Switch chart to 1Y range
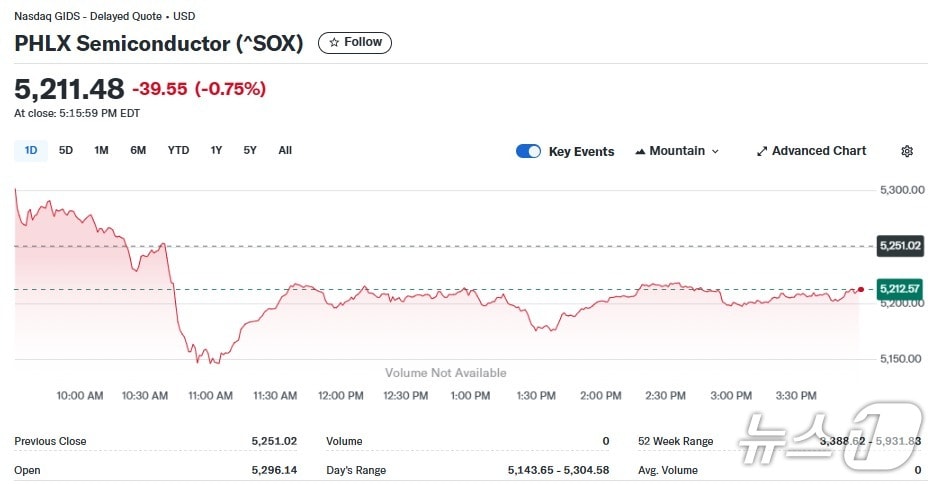Screen dimensions: 936x484 [x=216, y=151]
